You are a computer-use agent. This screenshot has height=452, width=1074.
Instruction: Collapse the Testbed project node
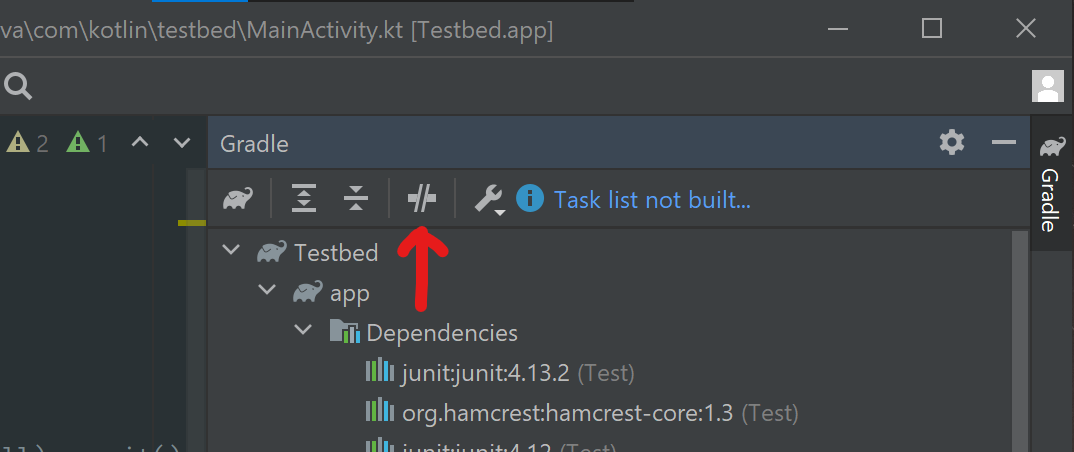click(x=232, y=250)
